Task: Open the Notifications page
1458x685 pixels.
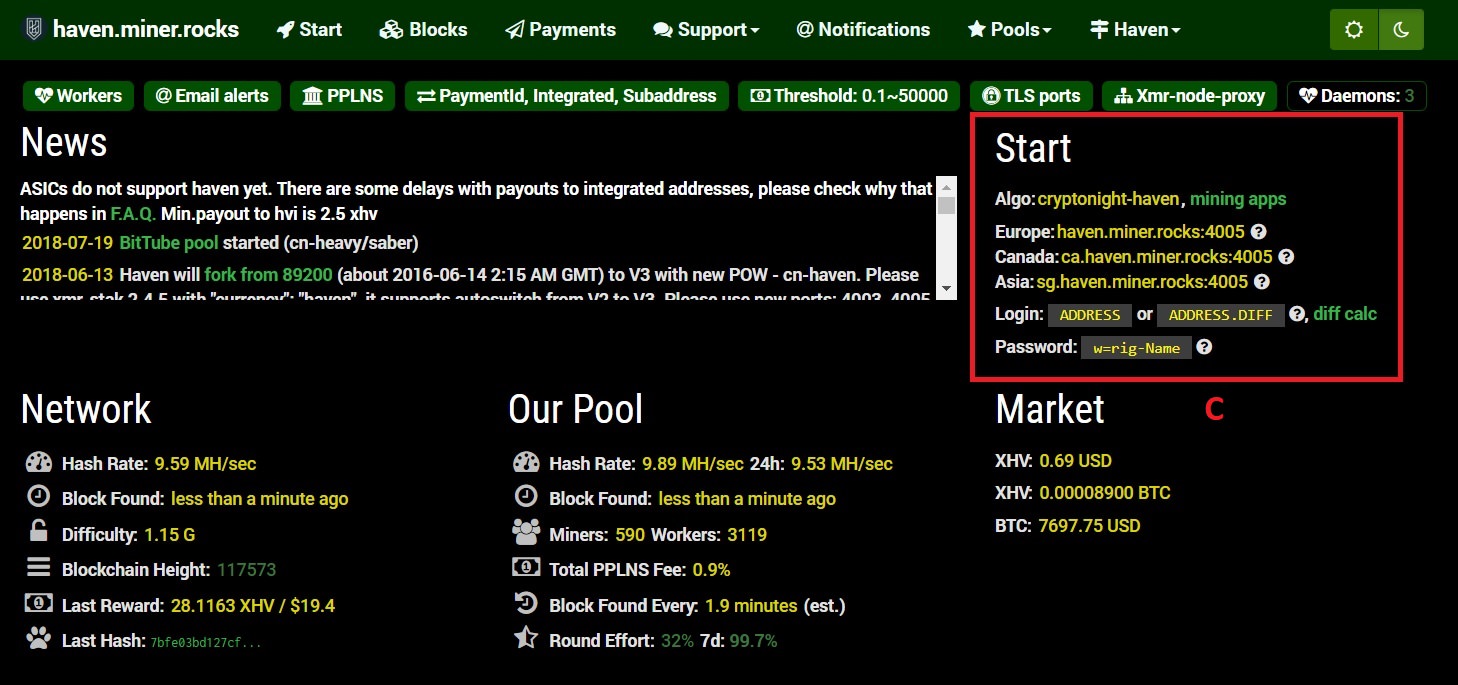Action: click(863, 30)
